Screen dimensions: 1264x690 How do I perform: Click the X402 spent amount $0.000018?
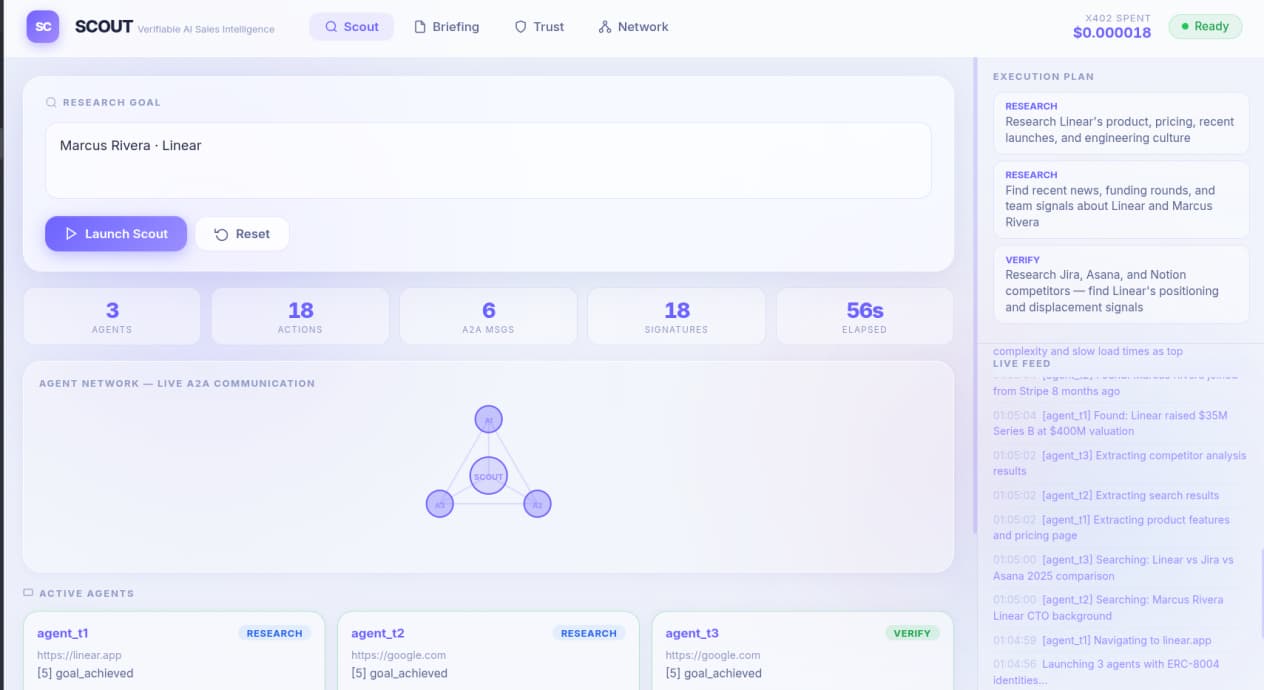(x=1112, y=33)
